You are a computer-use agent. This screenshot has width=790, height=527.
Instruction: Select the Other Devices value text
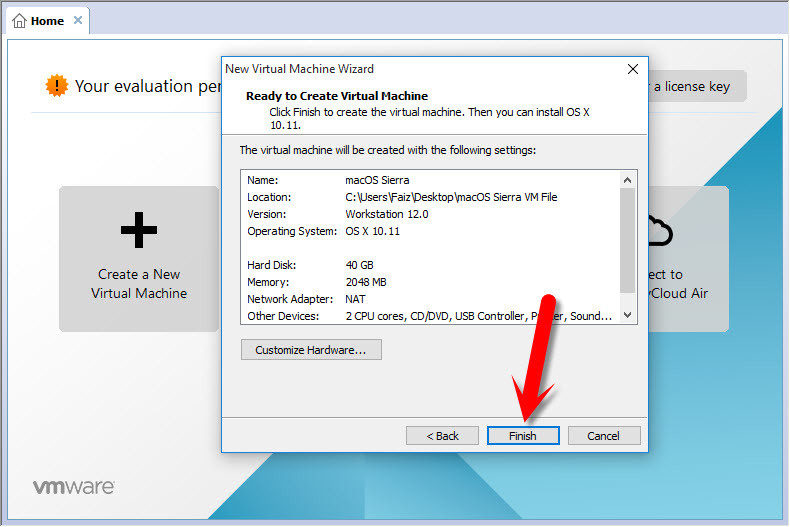click(479, 316)
